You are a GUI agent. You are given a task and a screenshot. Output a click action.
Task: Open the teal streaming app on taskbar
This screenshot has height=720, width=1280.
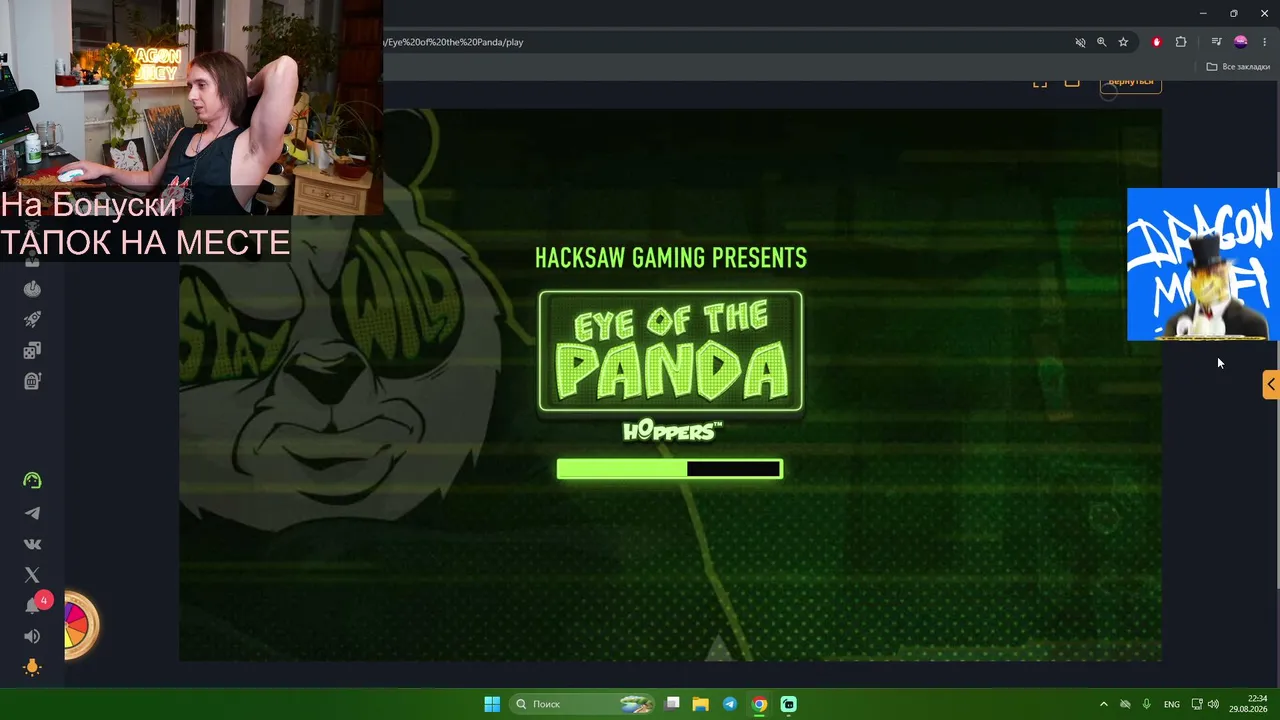pyautogui.click(x=788, y=704)
